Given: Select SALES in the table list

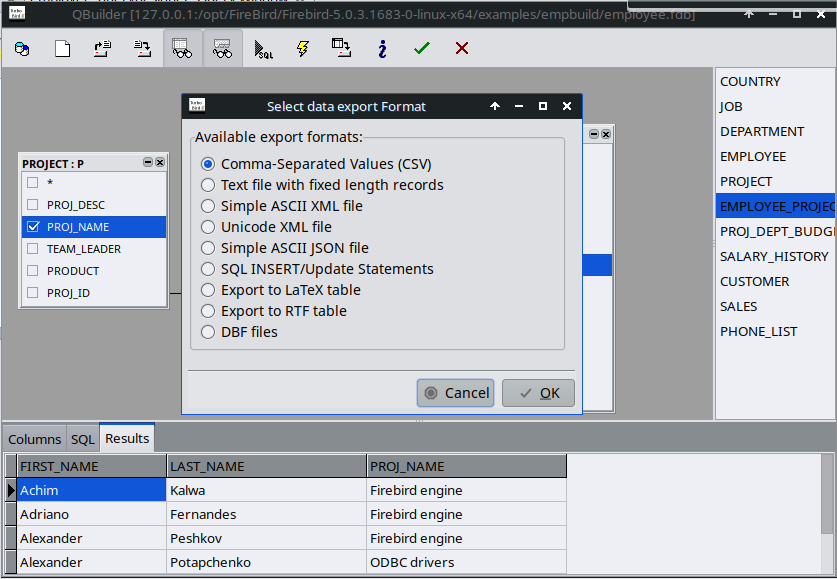Looking at the screenshot, I should click(774, 307).
